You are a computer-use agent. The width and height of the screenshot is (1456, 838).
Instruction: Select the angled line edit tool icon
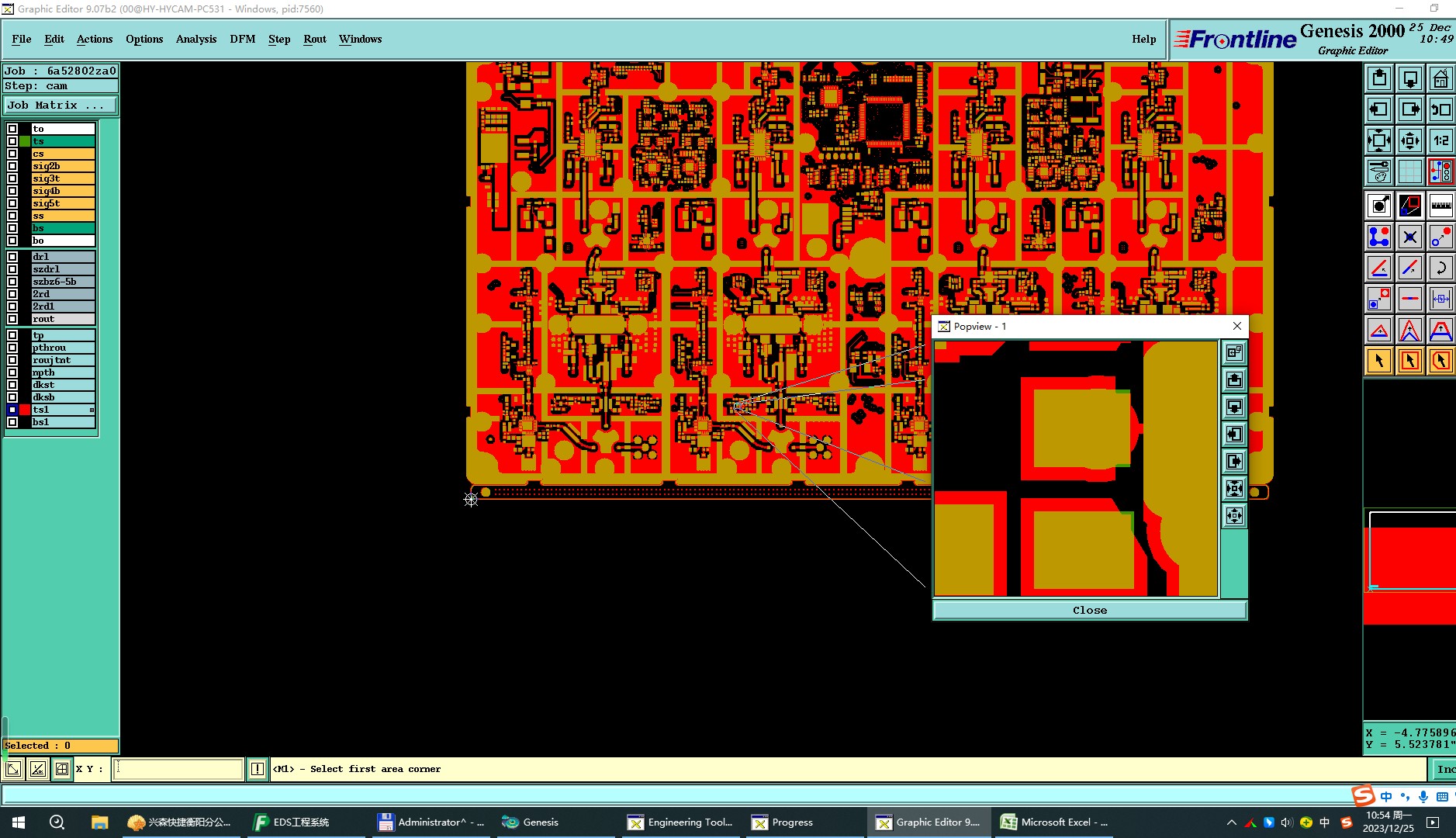point(1379,268)
